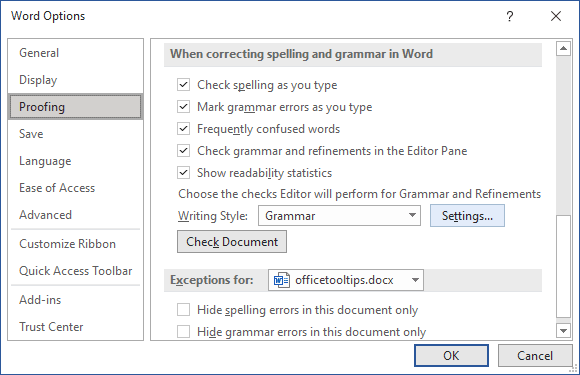The height and width of the screenshot is (375, 580).
Task: Click the Check Document button
Action: tap(232, 242)
